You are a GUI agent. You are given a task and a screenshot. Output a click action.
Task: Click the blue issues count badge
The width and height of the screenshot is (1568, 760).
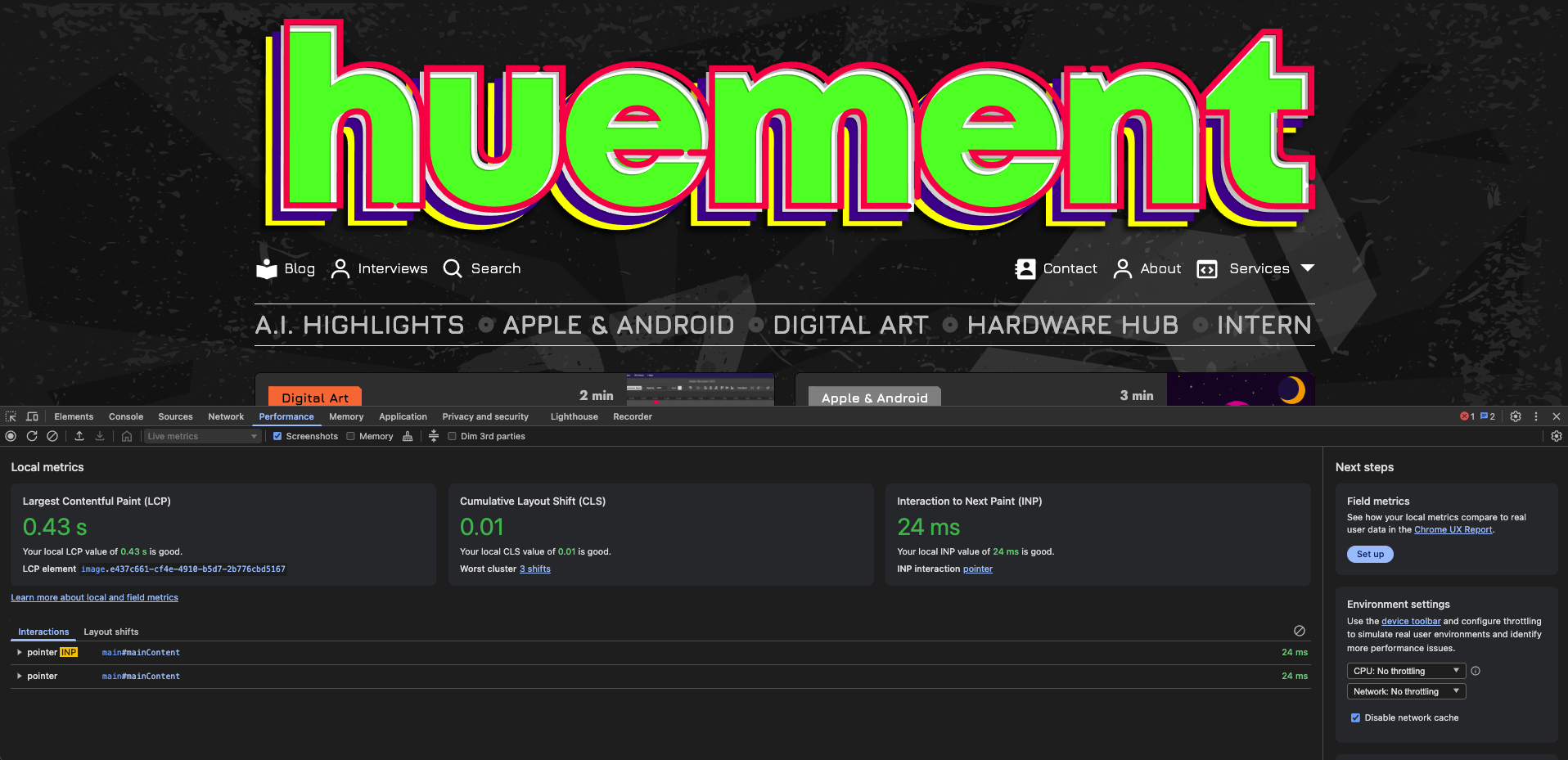[x=1488, y=416]
